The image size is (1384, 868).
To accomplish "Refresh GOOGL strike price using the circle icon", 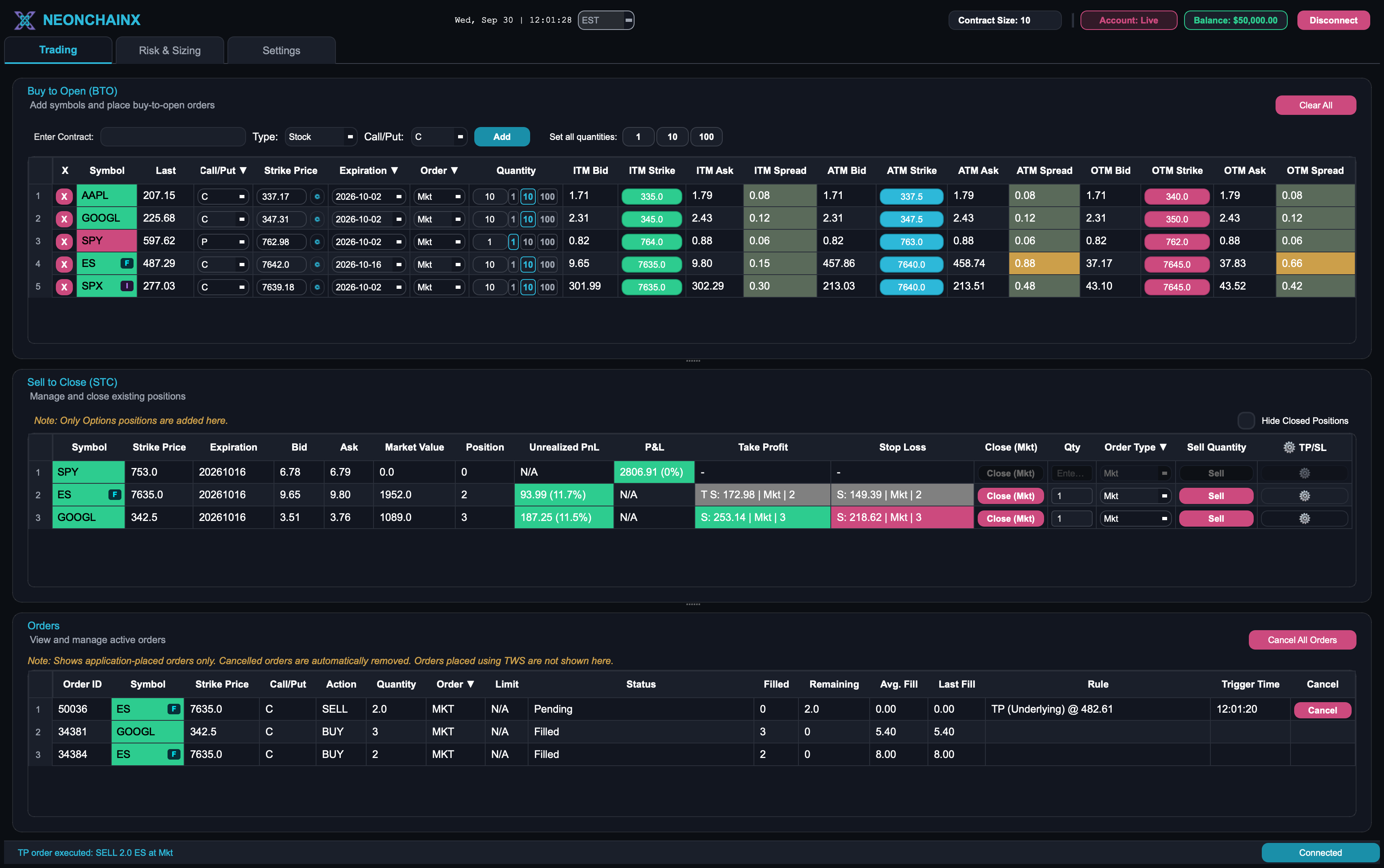I will tap(317, 219).
